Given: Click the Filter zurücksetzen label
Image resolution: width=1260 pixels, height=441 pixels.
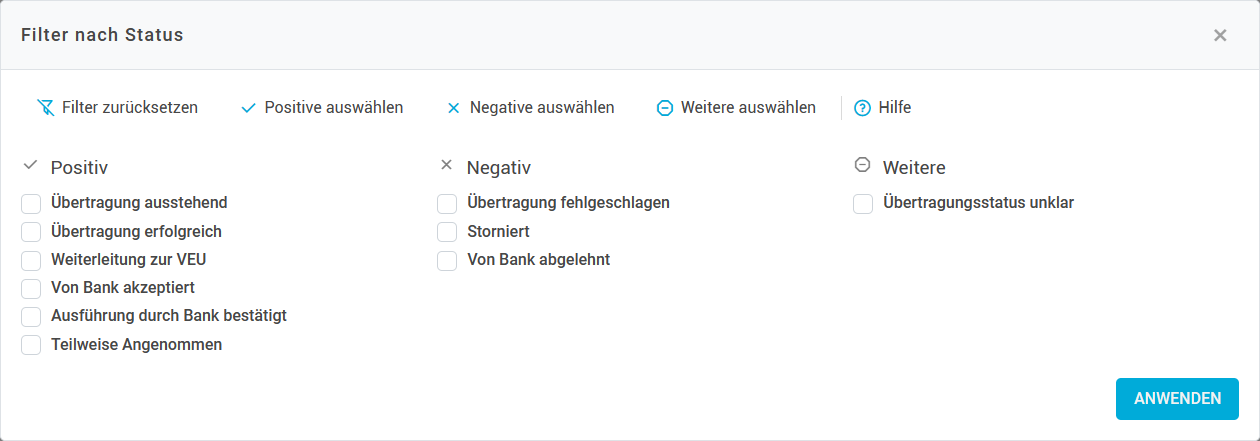Looking at the screenshot, I should [x=130, y=108].
